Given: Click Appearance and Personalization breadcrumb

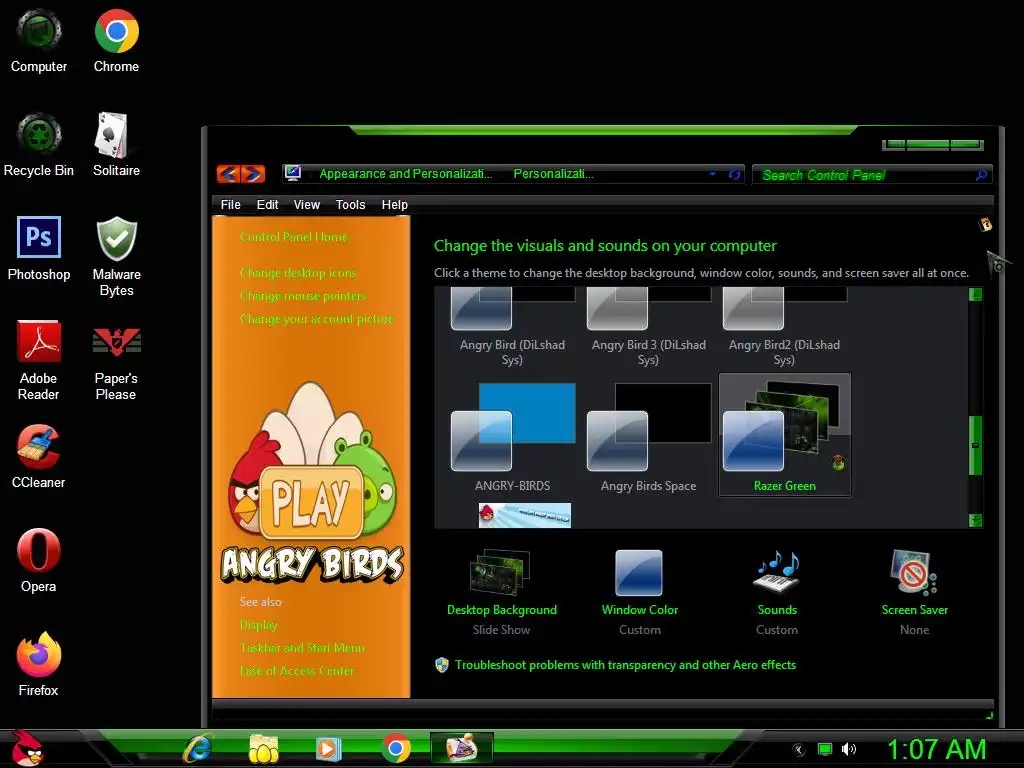Looking at the screenshot, I should (406, 174).
